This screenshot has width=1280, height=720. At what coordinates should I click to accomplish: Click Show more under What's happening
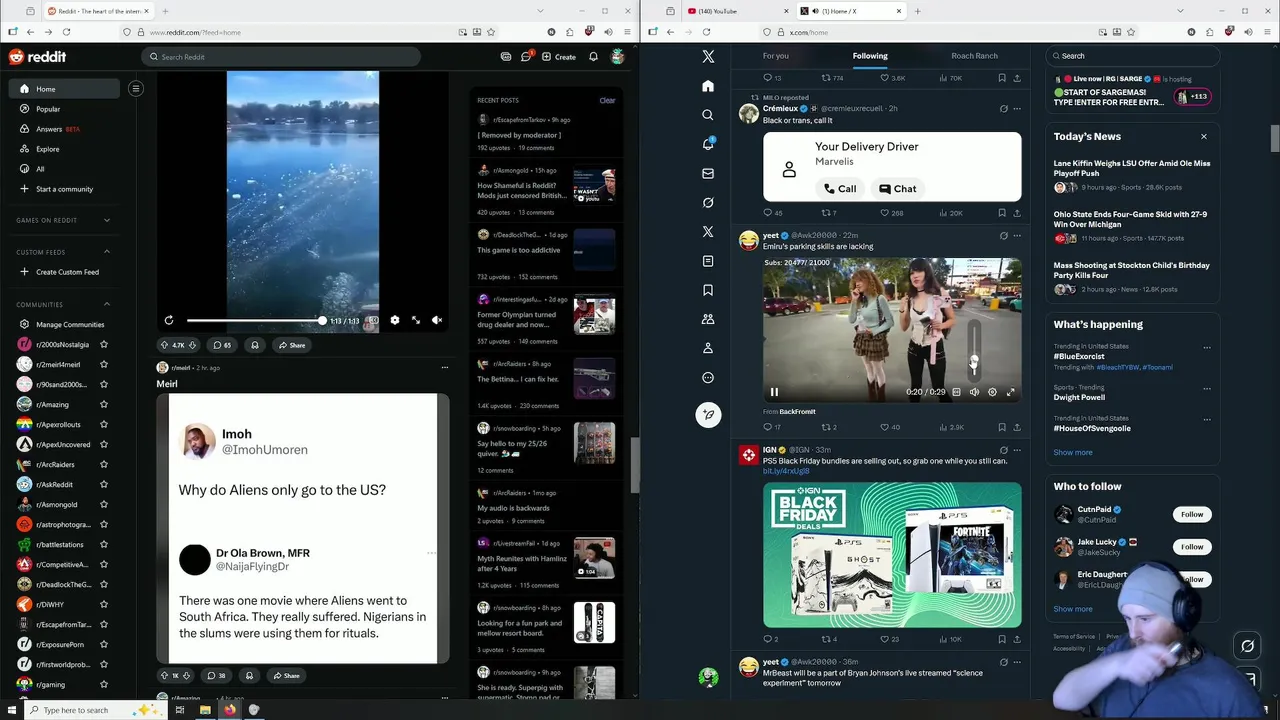1073,452
